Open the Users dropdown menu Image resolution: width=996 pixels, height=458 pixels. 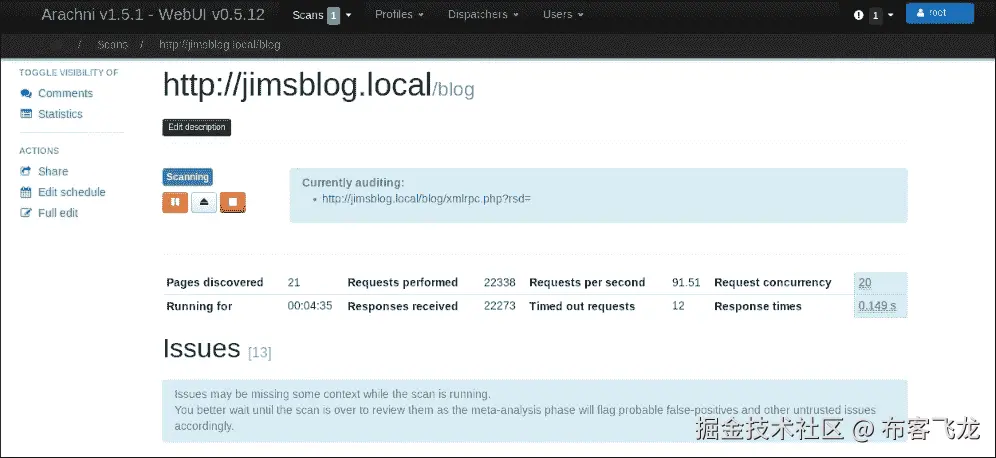(563, 15)
